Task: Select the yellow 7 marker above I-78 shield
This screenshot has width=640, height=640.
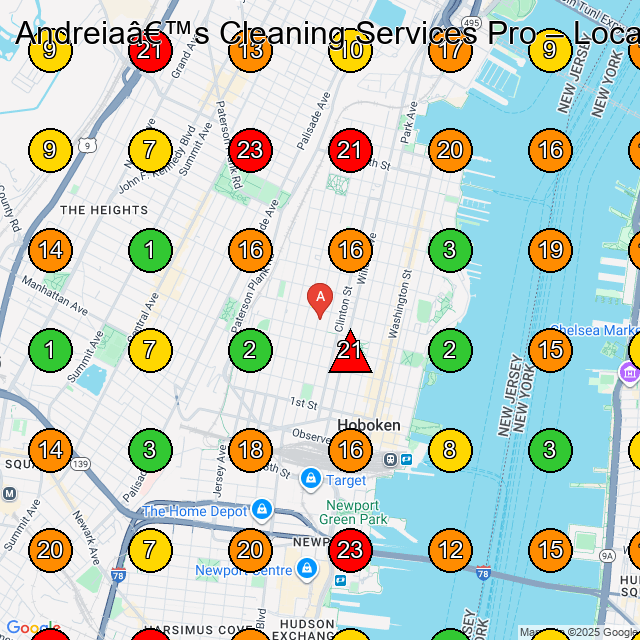Action: pos(150,550)
